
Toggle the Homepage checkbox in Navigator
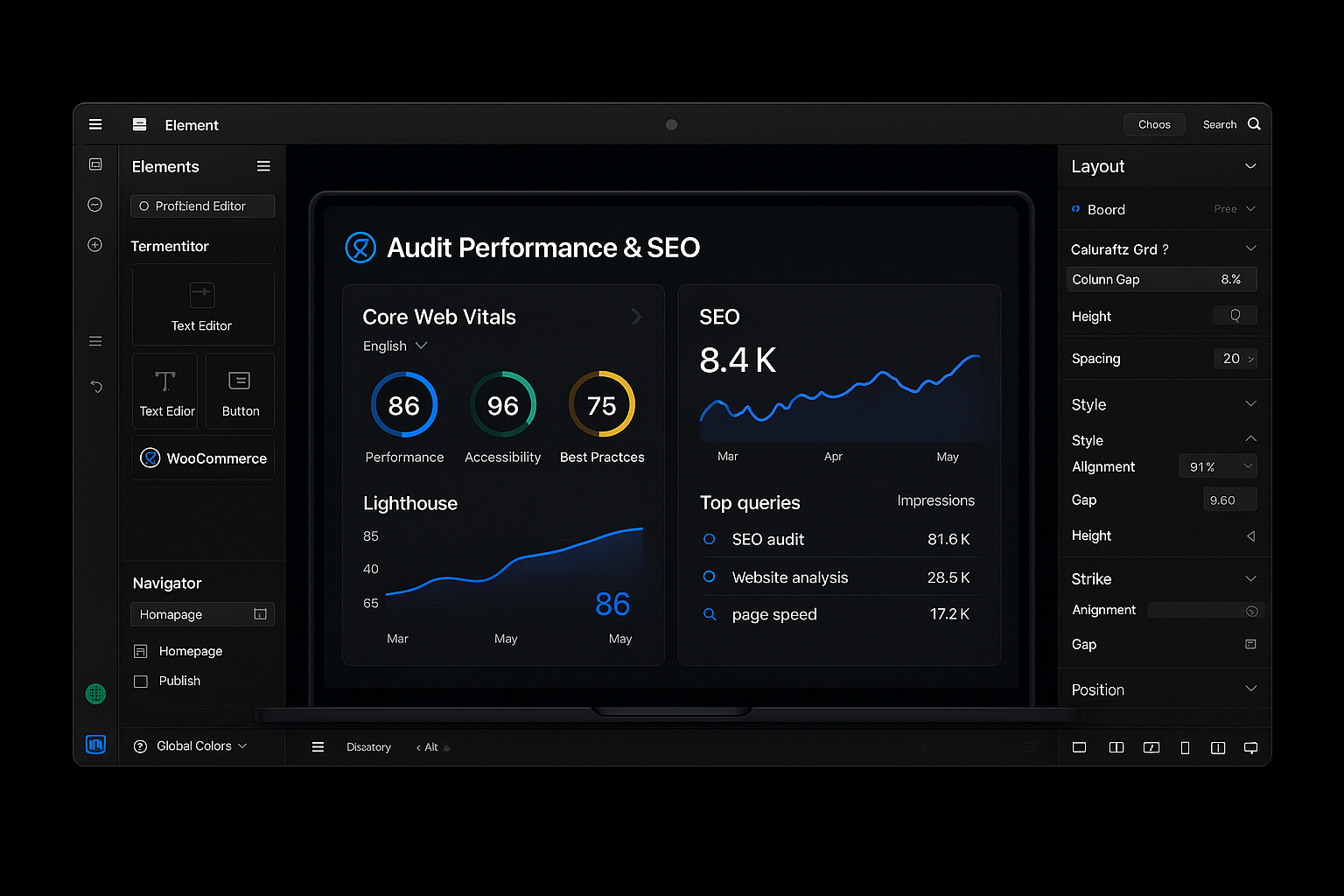(140, 651)
